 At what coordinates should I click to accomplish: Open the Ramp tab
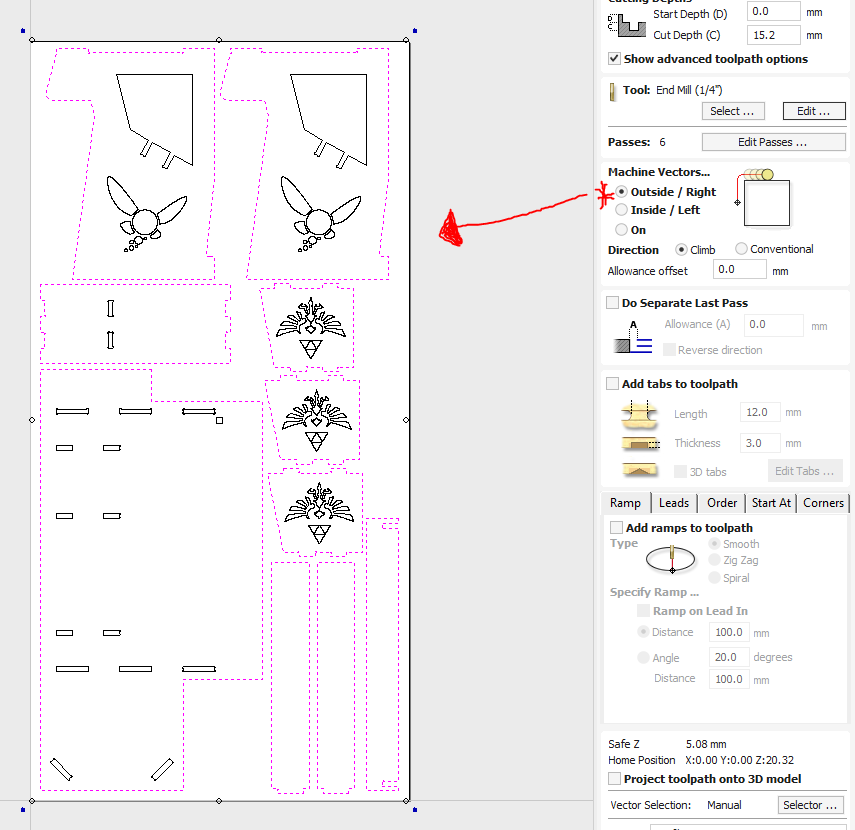[625, 503]
